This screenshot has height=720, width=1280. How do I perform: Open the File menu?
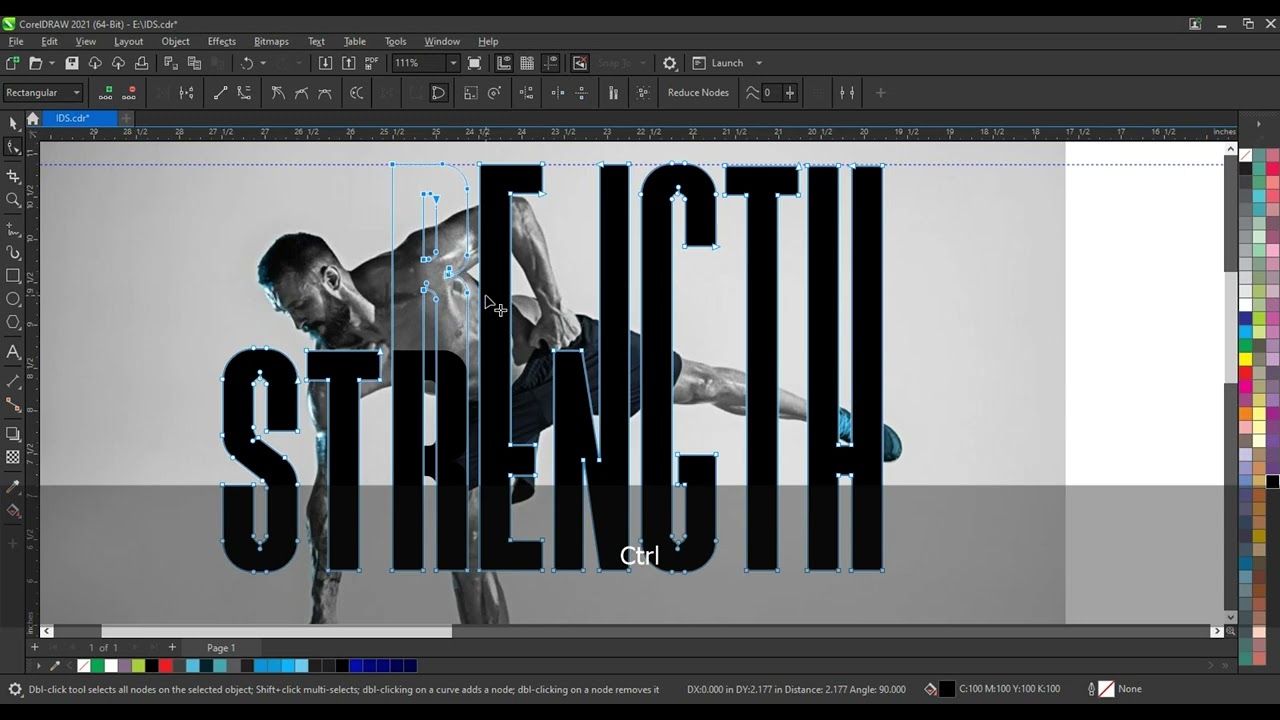tap(16, 41)
